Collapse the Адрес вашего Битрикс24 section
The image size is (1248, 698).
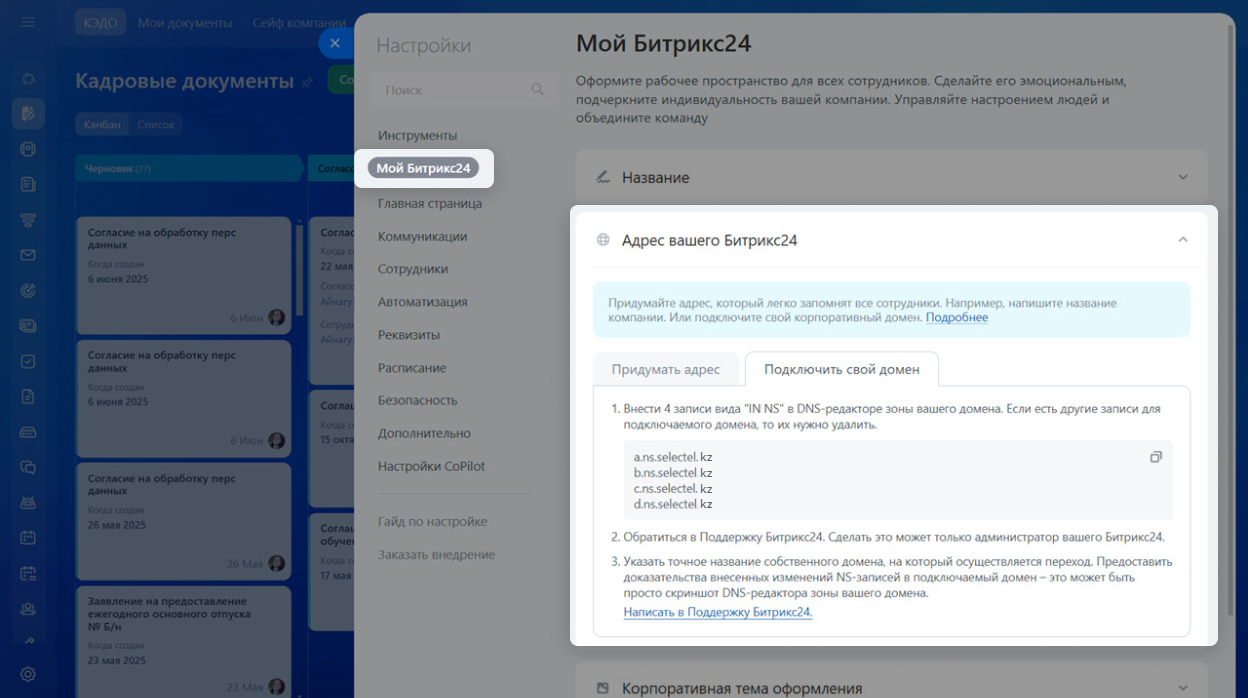(1183, 240)
